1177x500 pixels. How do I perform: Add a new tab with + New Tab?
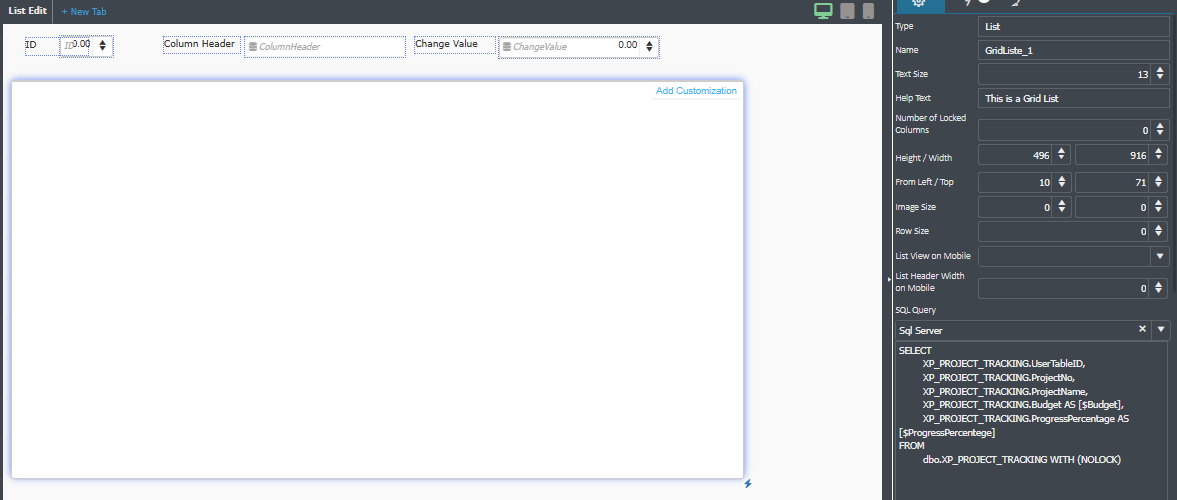tap(84, 11)
